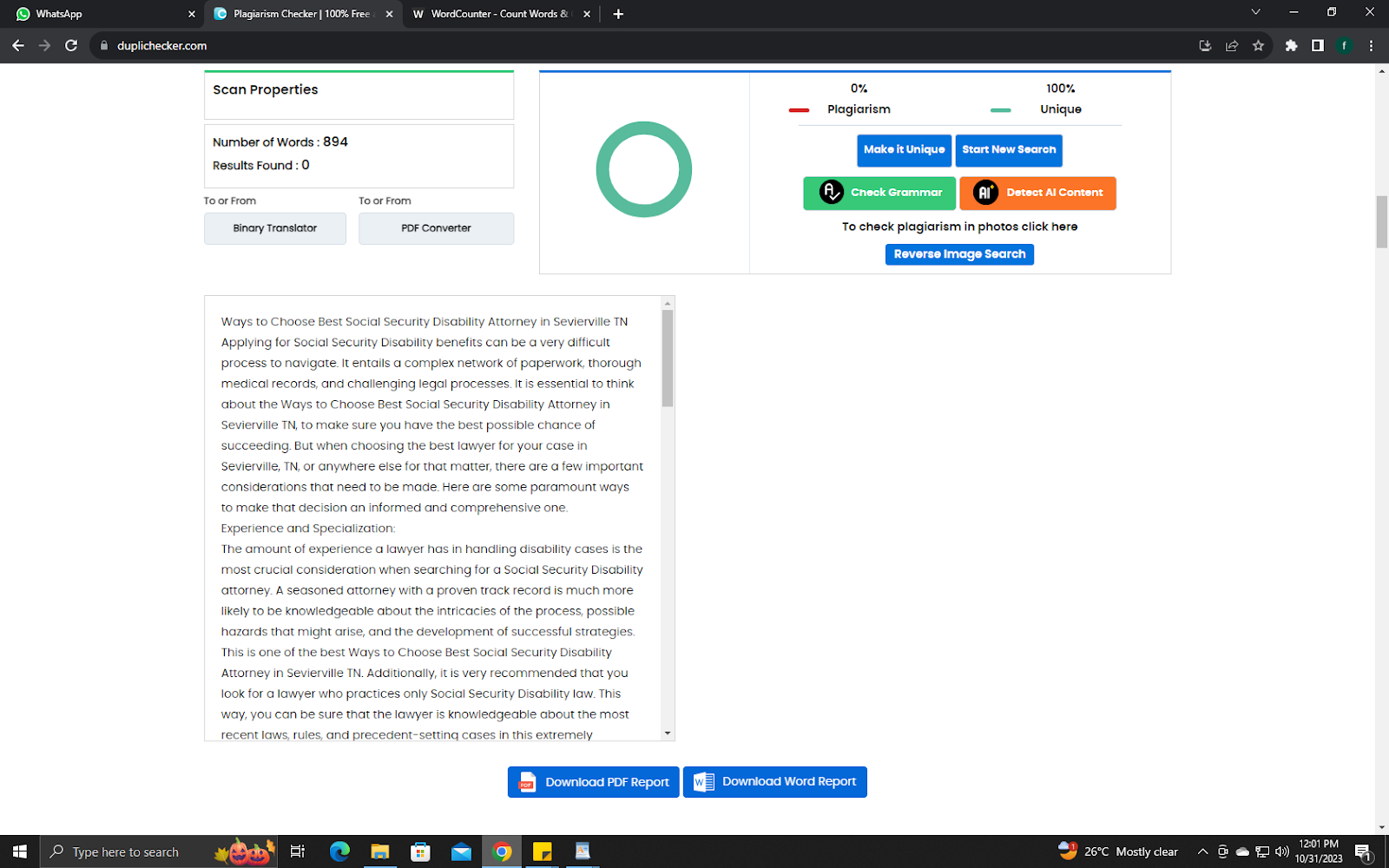Open File Explorer from taskbar
1389x868 pixels.
[x=379, y=852]
